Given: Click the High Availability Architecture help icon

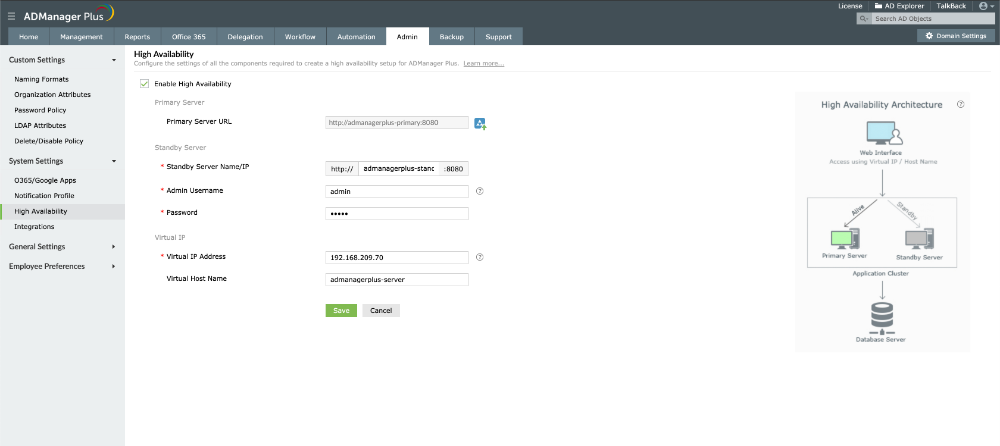Looking at the screenshot, I should (x=960, y=104).
